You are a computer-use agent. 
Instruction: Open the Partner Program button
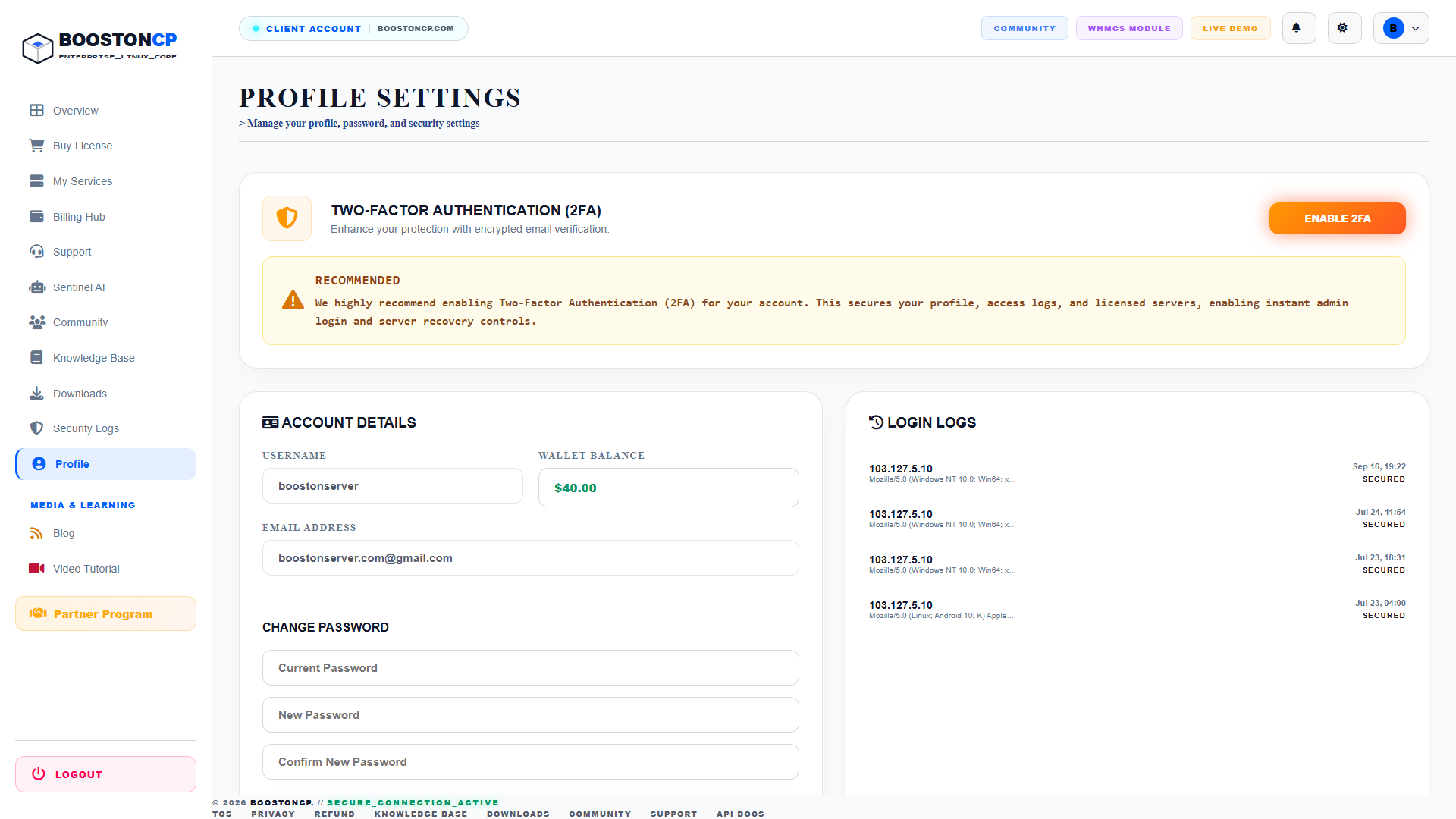(x=105, y=613)
